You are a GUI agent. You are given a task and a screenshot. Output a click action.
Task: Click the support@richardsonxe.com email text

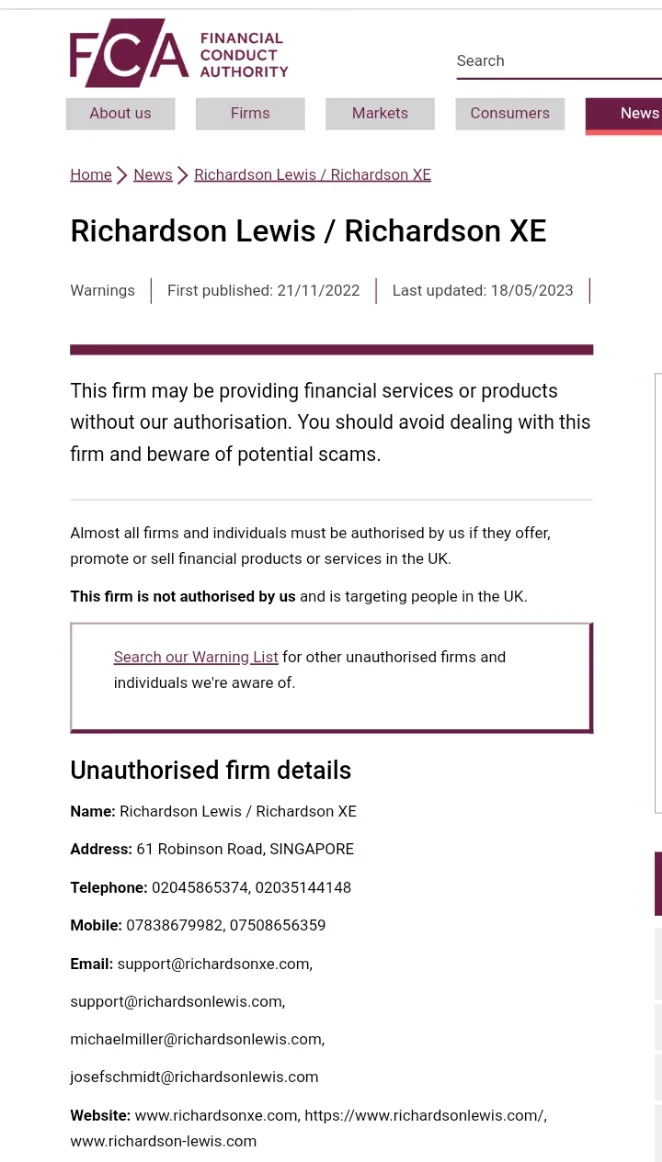[215, 964]
